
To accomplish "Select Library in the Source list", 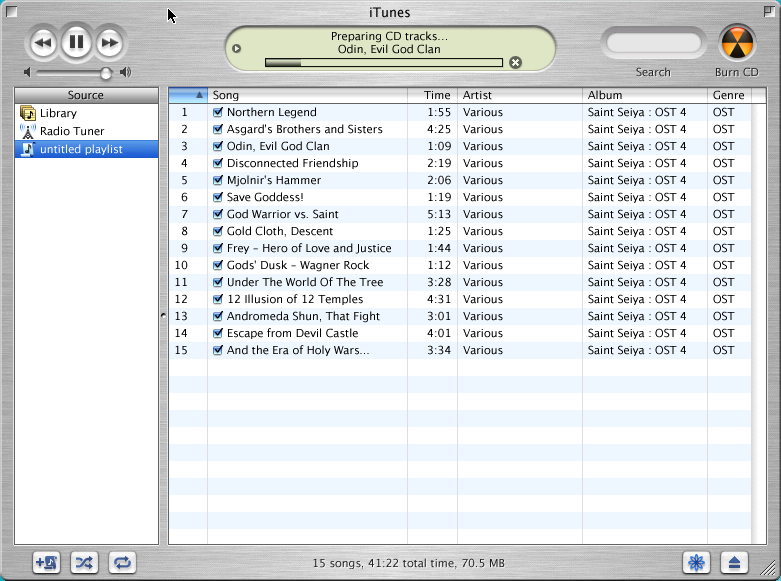I will 87,113.
